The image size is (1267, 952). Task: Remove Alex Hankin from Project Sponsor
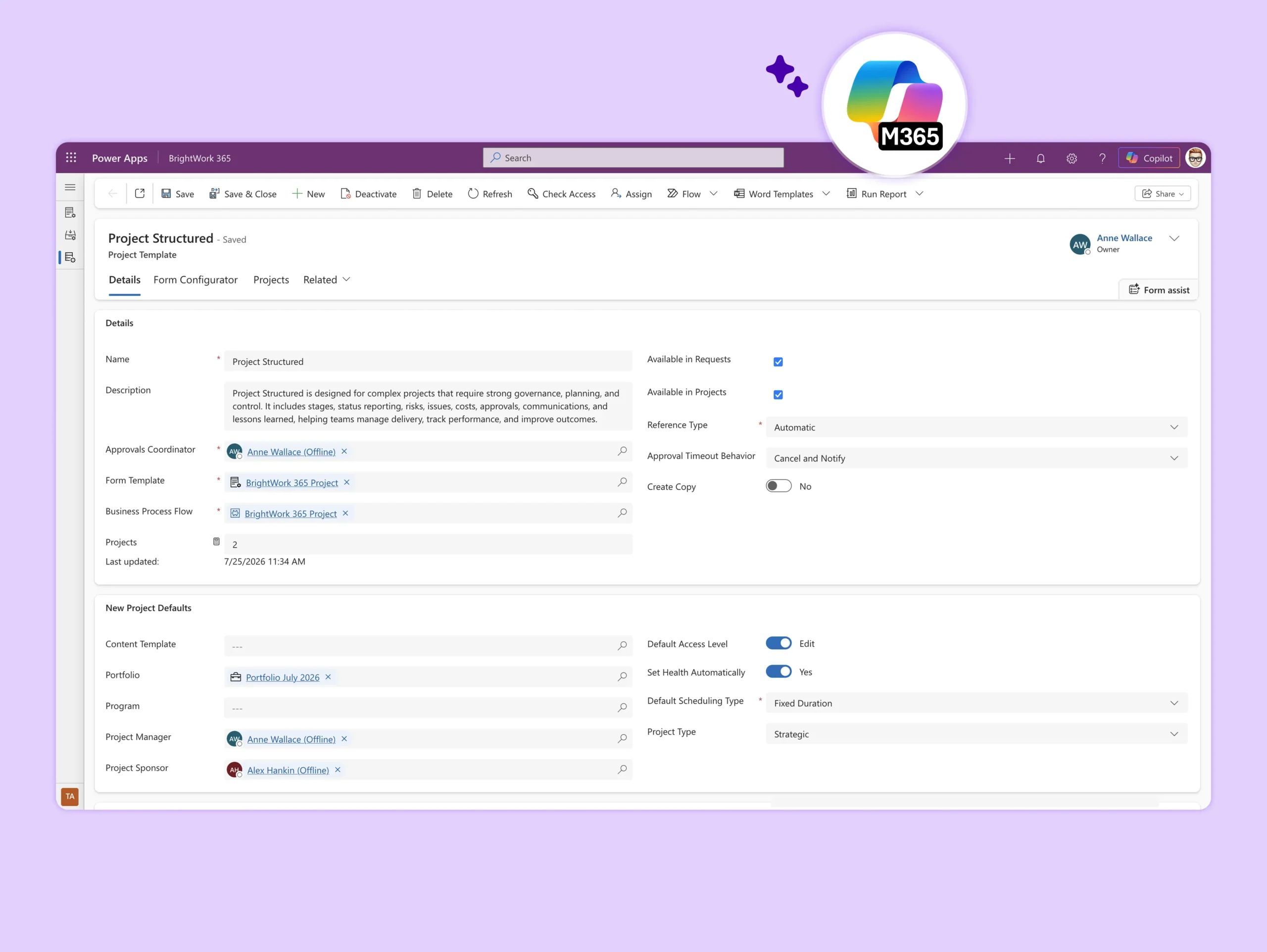[338, 770]
